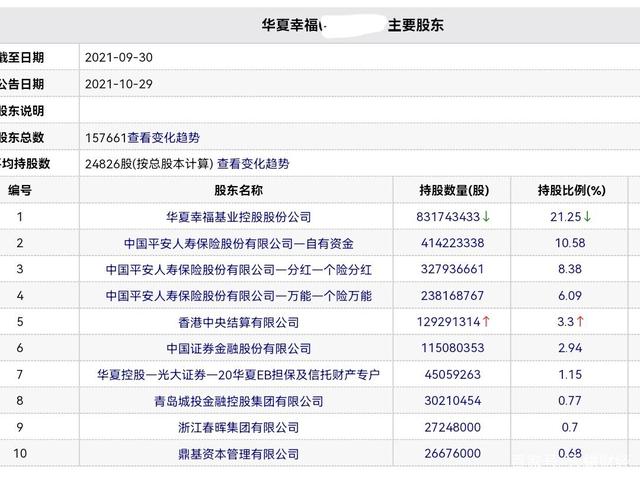Open 华夏幸福基业控股股份公司 shareholder link
The height and width of the screenshot is (479, 640).
point(238,217)
